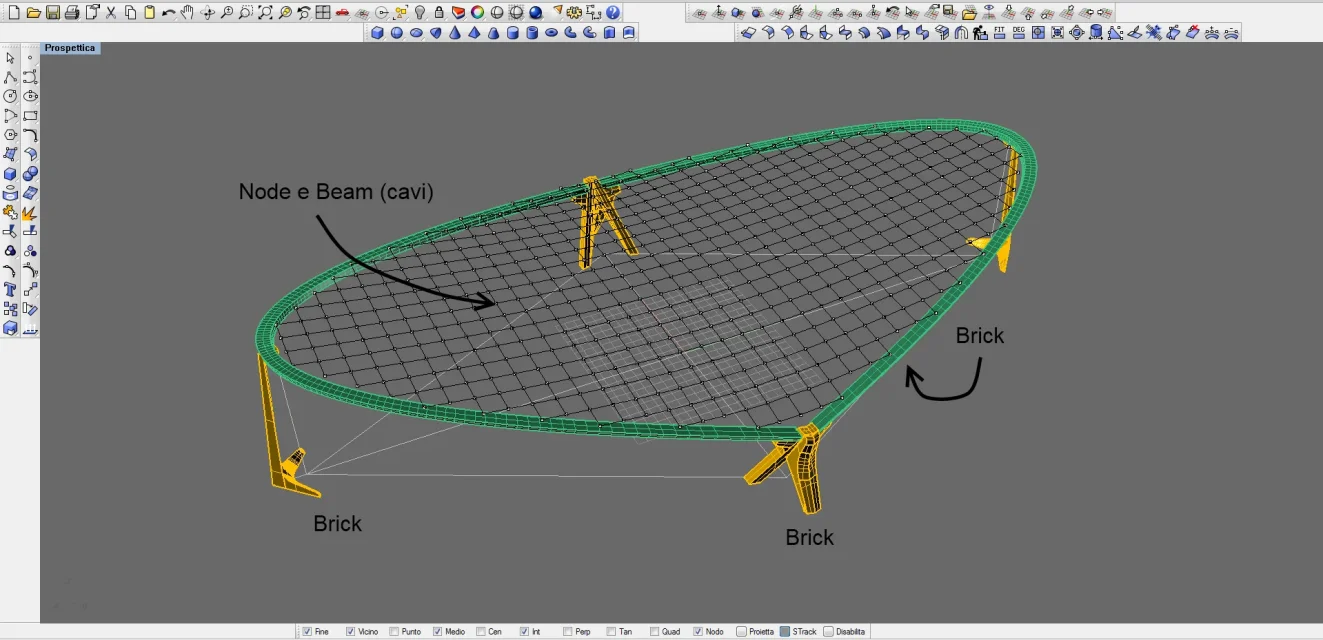Open a file using the folder icon

(x=33, y=13)
